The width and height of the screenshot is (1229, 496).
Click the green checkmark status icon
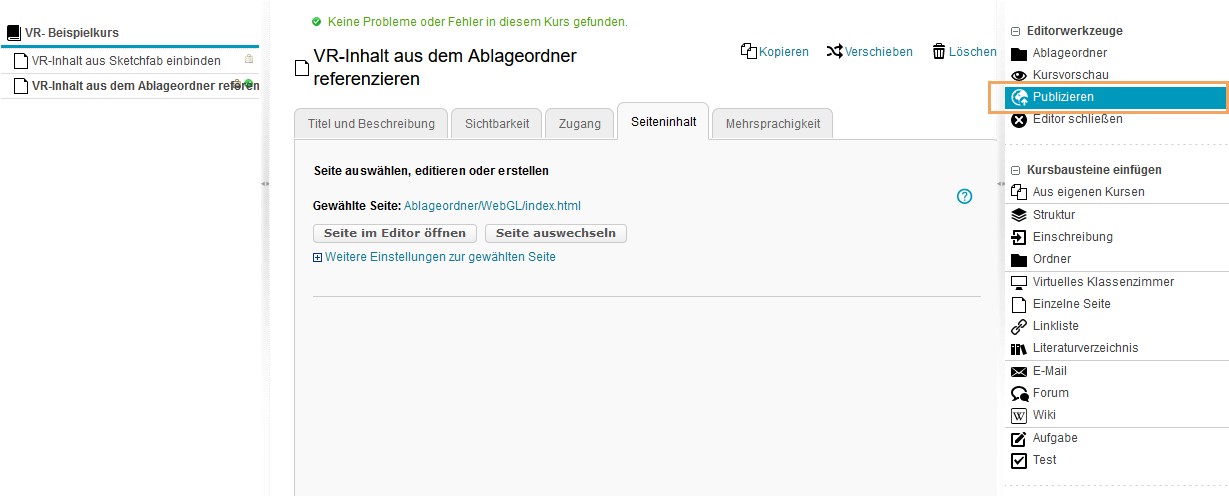pos(317,21)
